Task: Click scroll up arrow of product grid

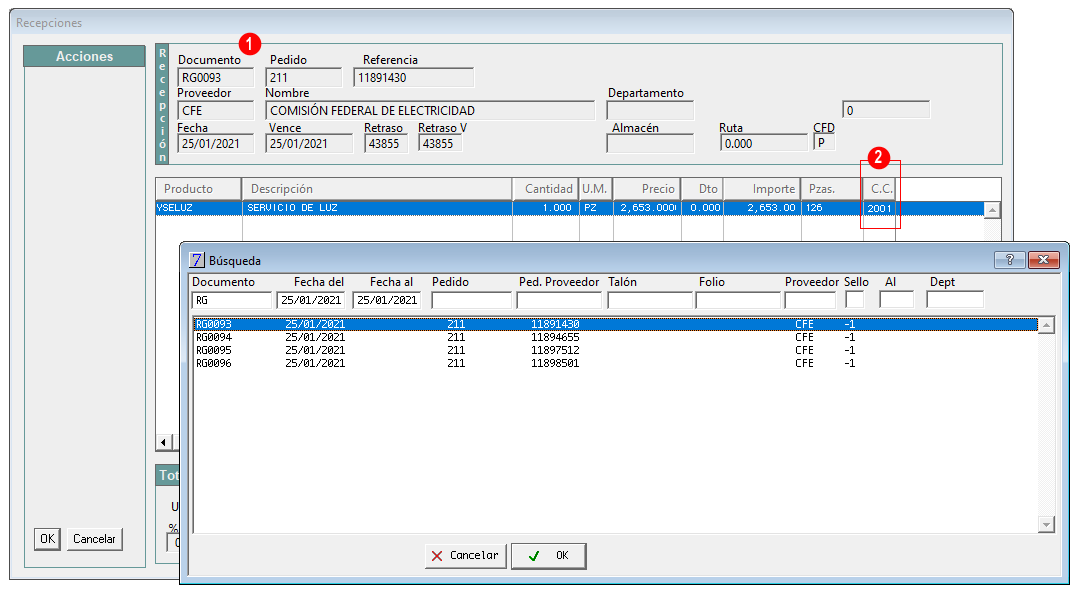Action: tap(992, 210)
